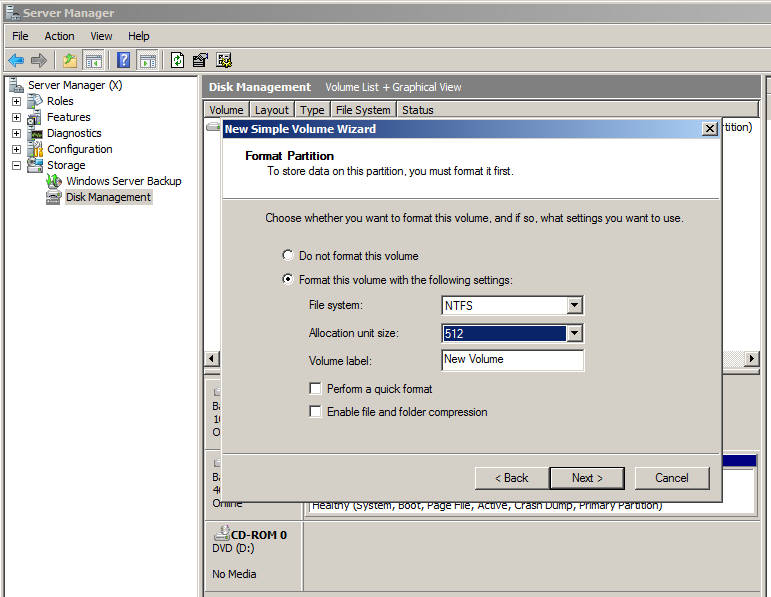Select the Configuration tree item label
This screenshot has width=771, height=597.
click(80, 149)
